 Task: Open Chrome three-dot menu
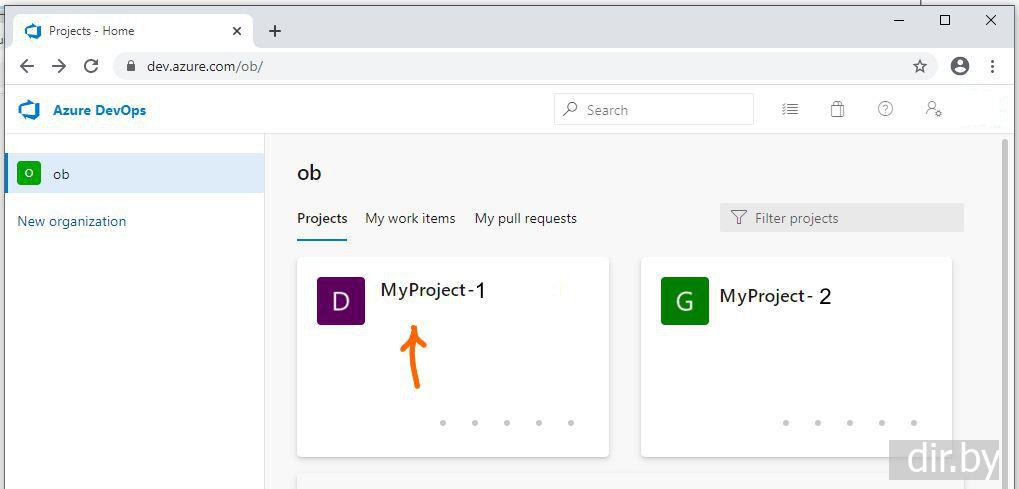[x=992, y=66]
